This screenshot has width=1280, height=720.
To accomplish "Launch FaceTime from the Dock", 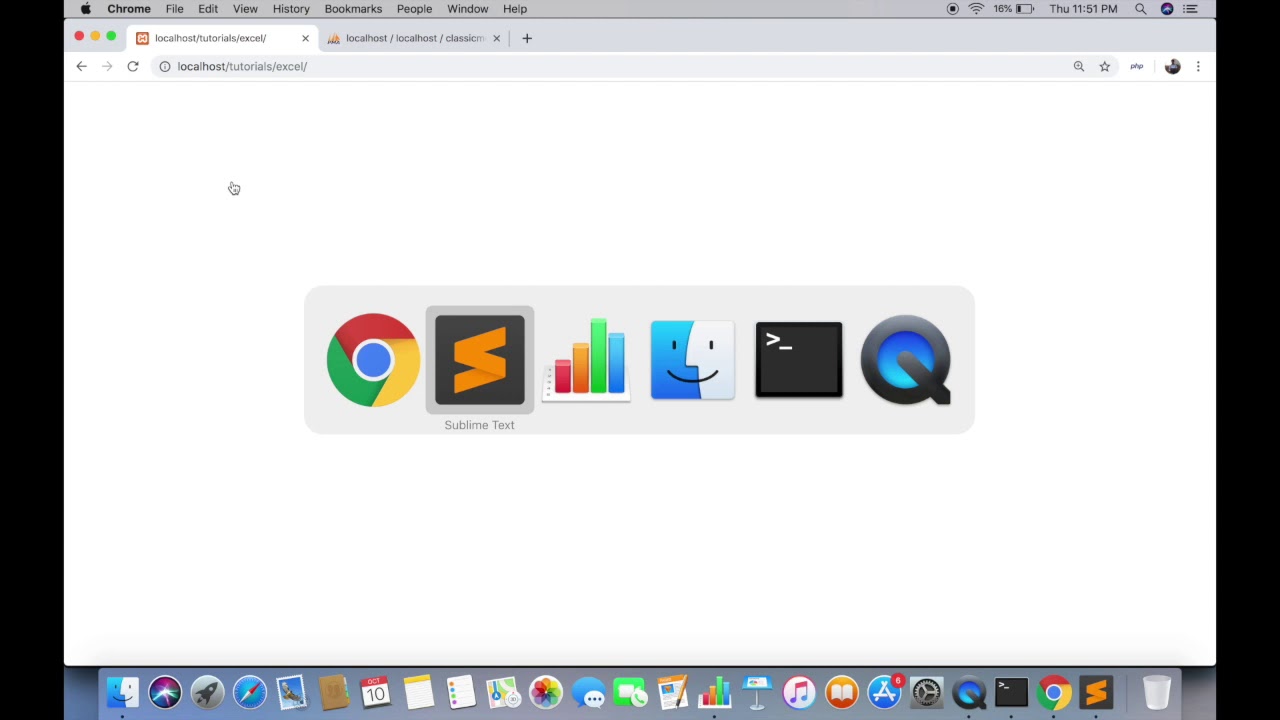I will click(630, 692).
